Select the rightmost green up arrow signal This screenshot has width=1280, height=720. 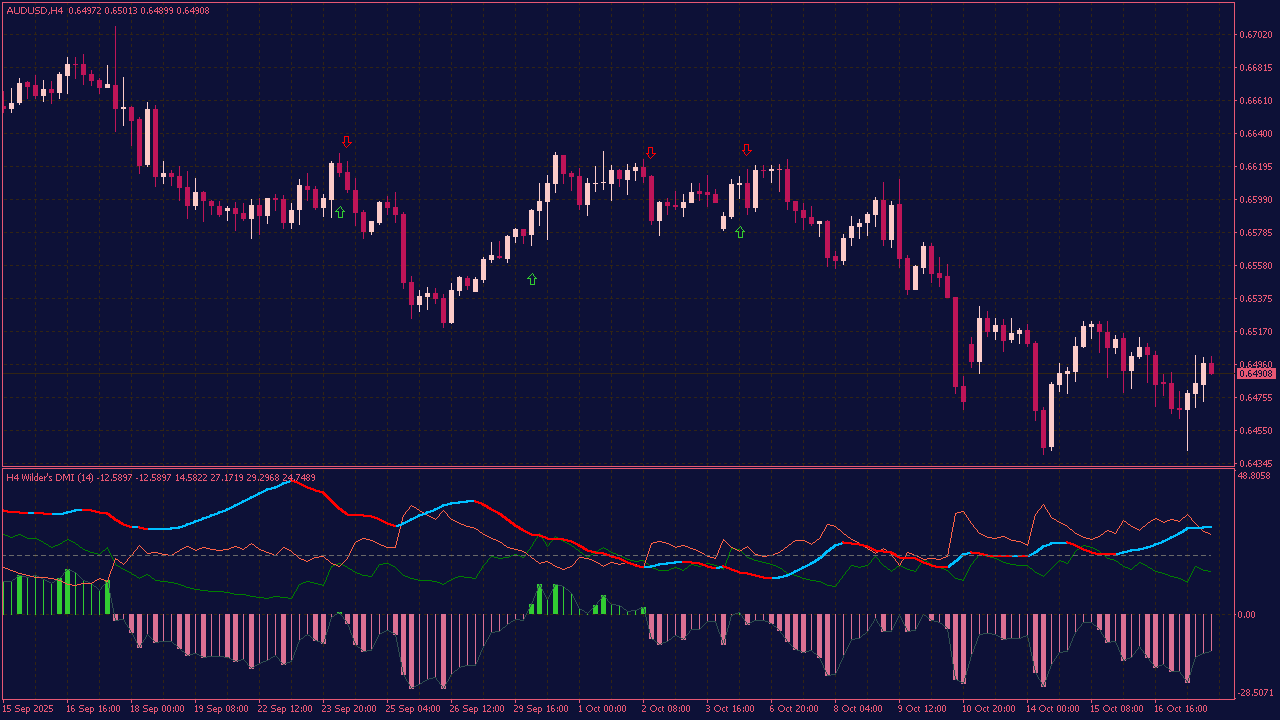[x=740, y=232]
